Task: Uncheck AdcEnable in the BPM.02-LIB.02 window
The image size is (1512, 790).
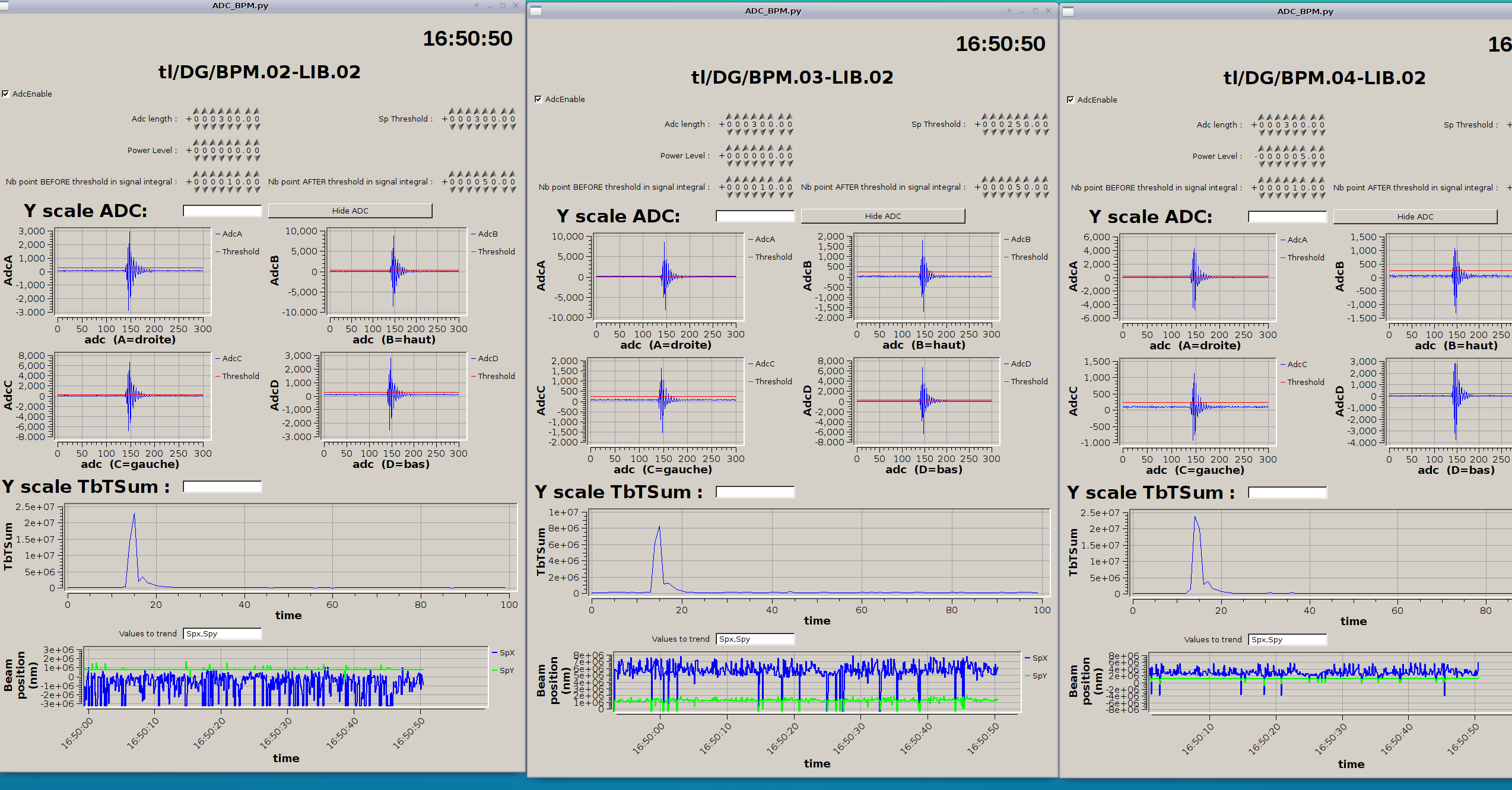Action: pyautogui.click(x=5, y=94)
